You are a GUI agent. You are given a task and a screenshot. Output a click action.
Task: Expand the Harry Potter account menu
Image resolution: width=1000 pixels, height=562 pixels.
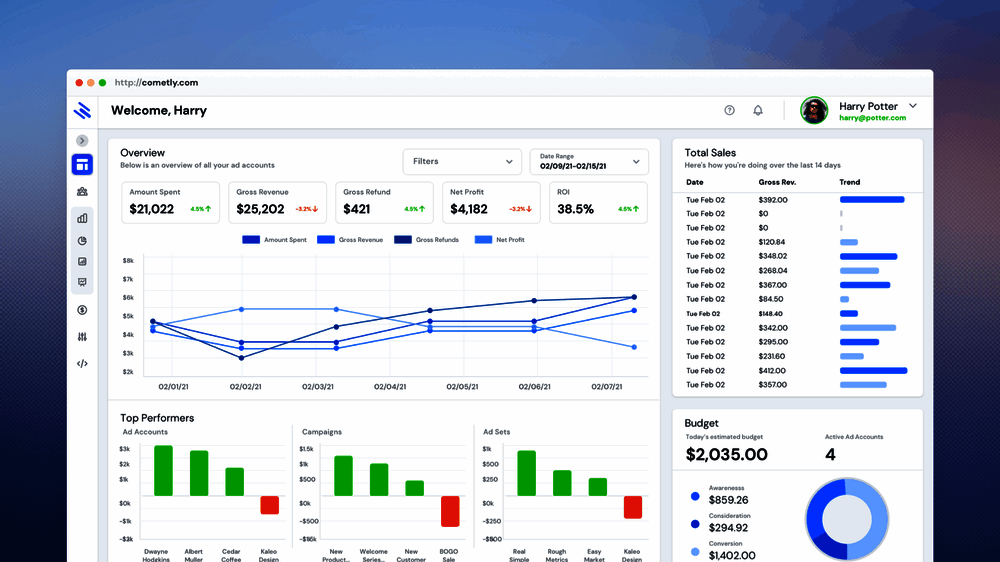pos(913,106)
